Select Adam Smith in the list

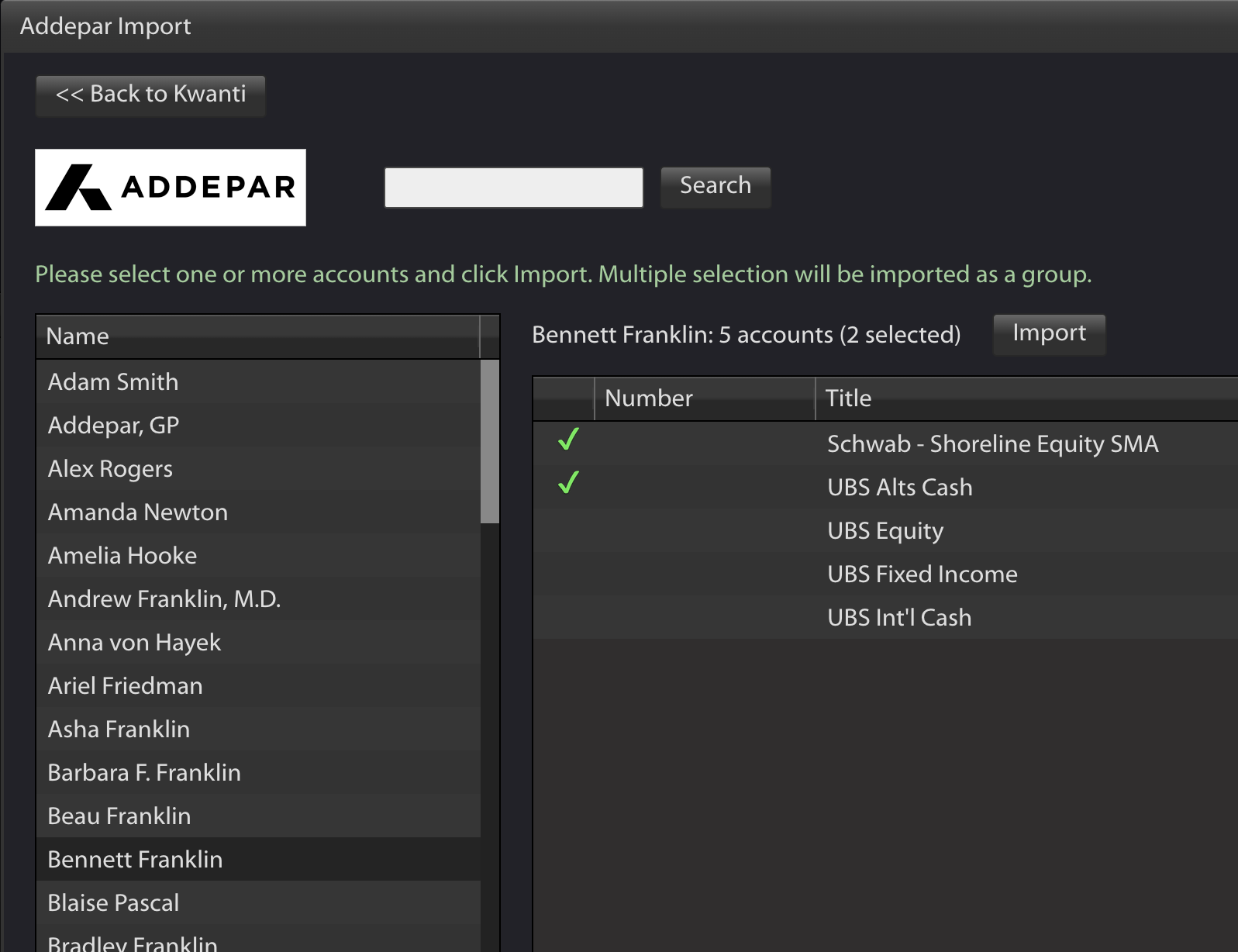point(258,381)
